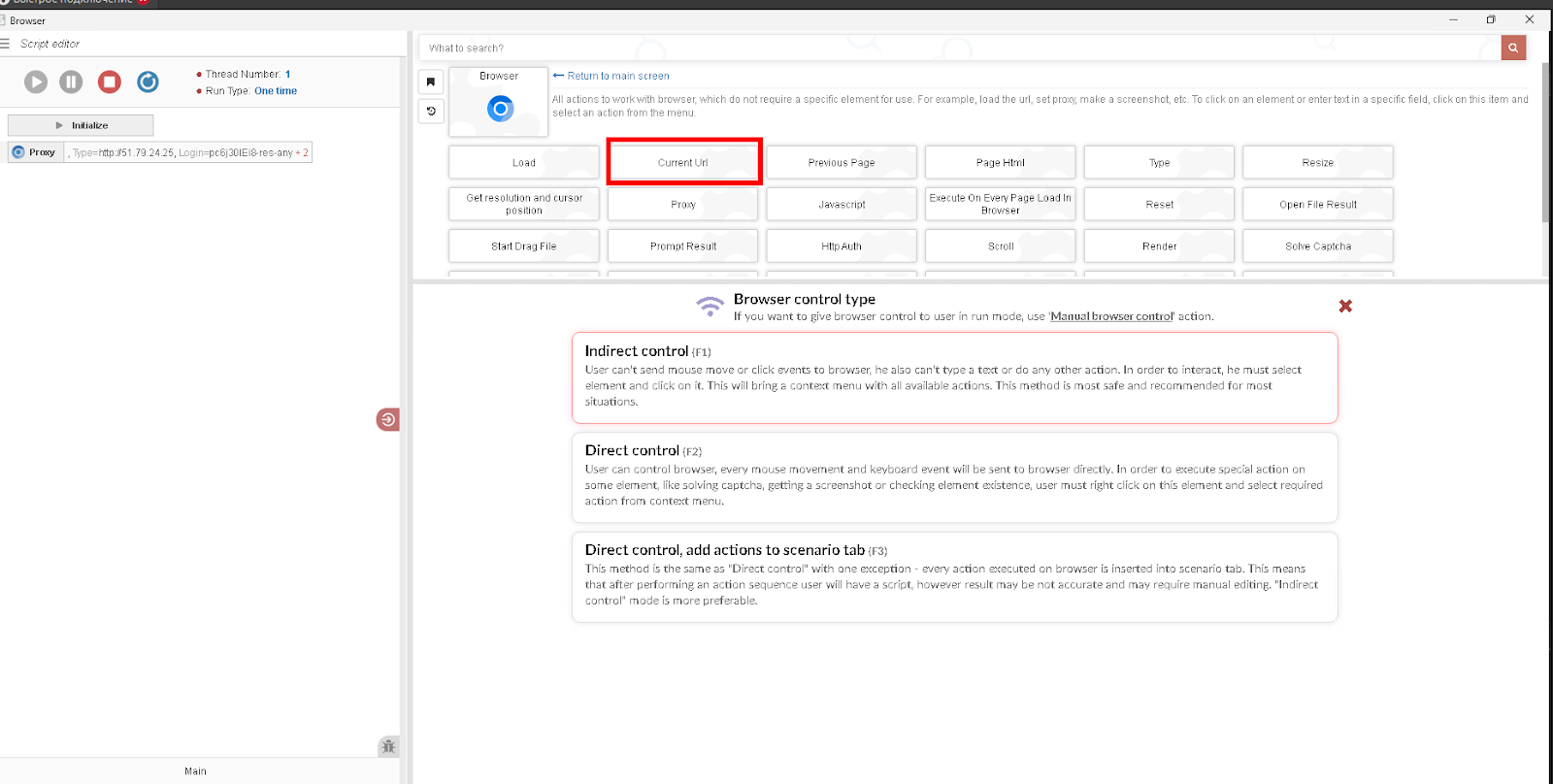This screenshot has height=784, width=1553.
Task: Choose Direct control, add actions to scenario
Action: click(954, 576)
